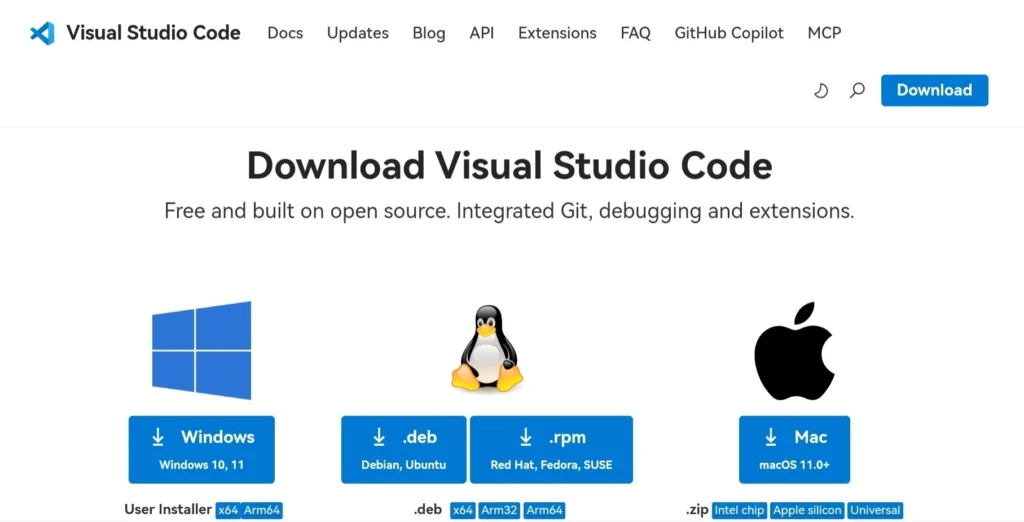Viewport: 1024px width, 522px height.
Task: Select the .deb x64 badge
Action: point(462,510)
